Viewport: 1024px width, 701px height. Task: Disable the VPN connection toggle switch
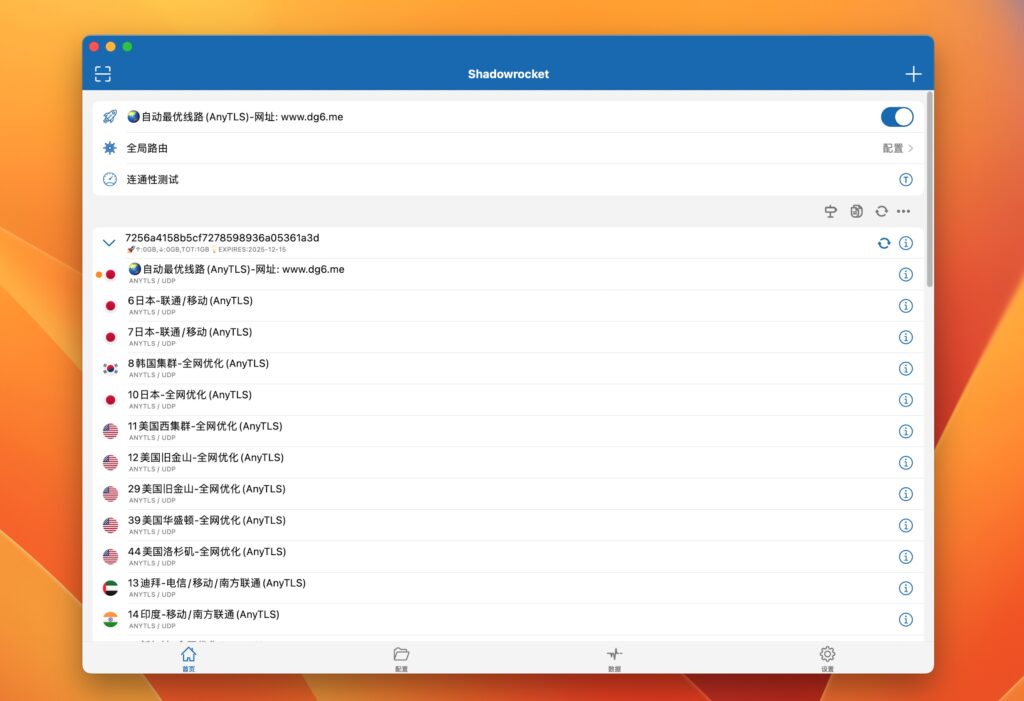click(896, 116)
